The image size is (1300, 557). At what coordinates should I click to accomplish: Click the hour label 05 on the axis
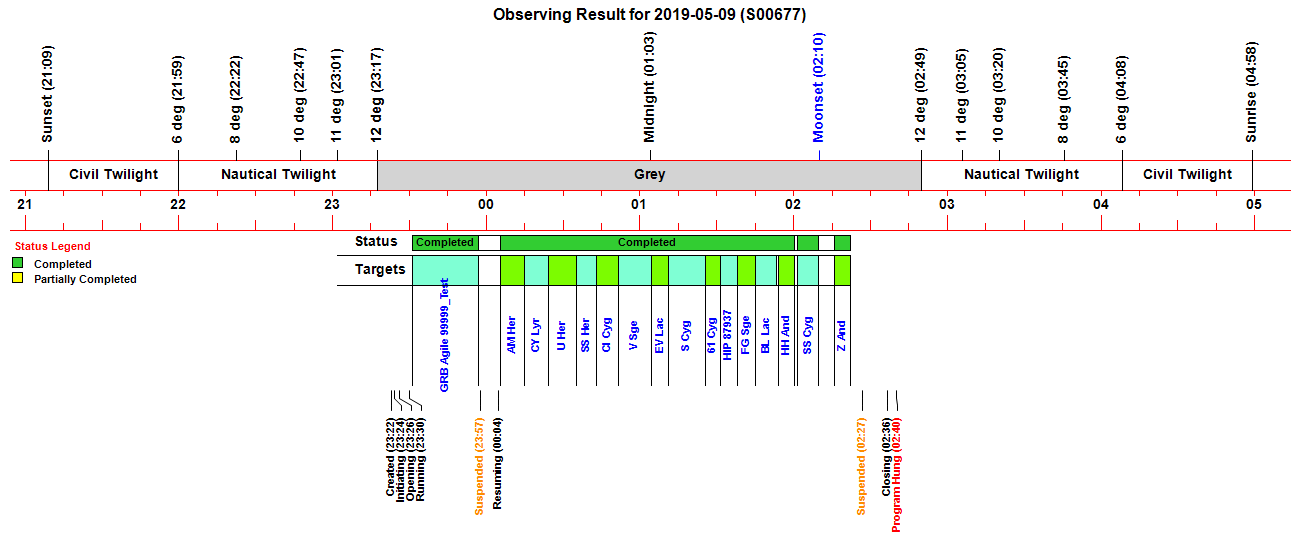[1254, 204]
